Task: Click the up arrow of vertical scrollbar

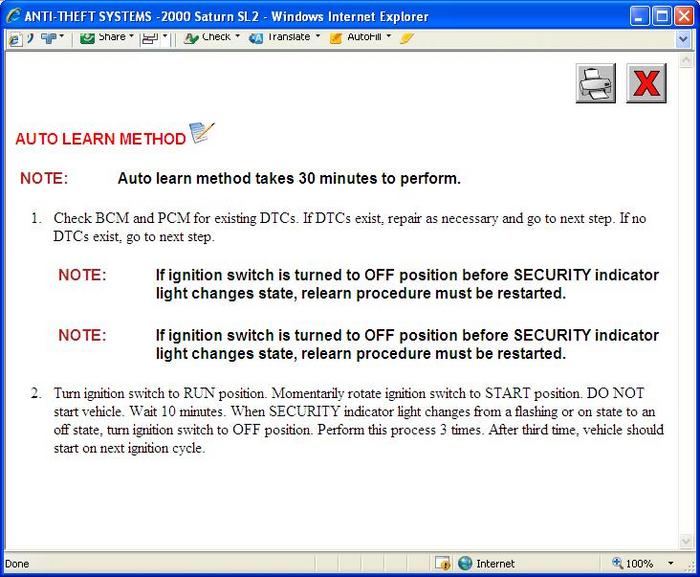Action: coord(686,60)
